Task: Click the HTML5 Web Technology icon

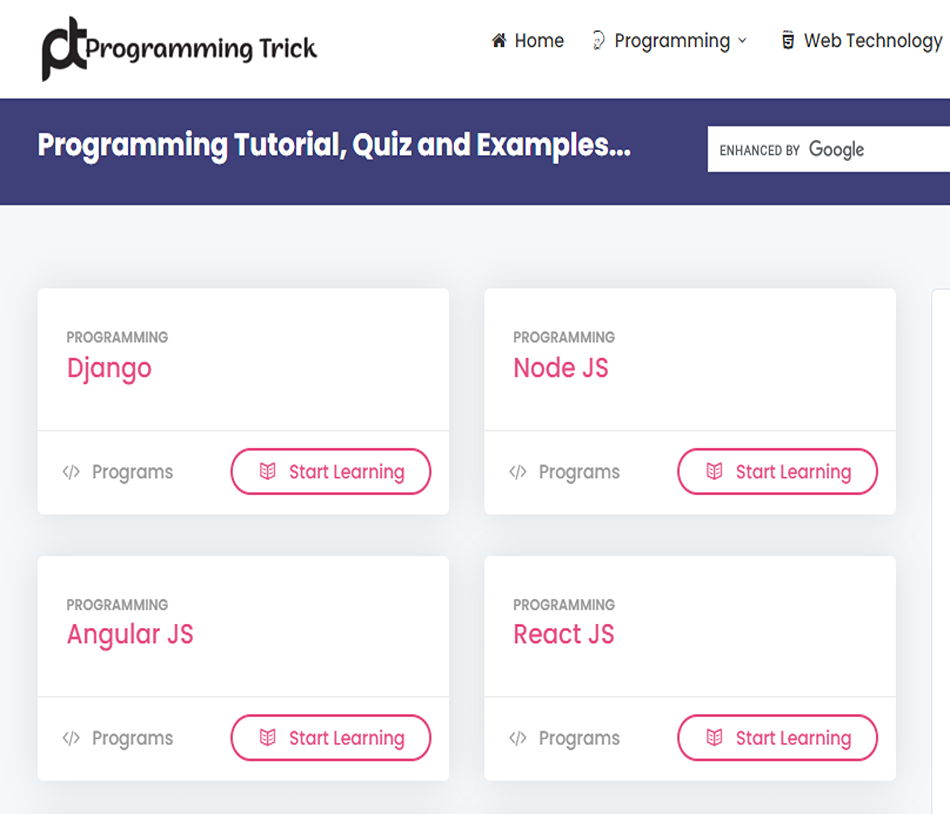Action: 788,41
